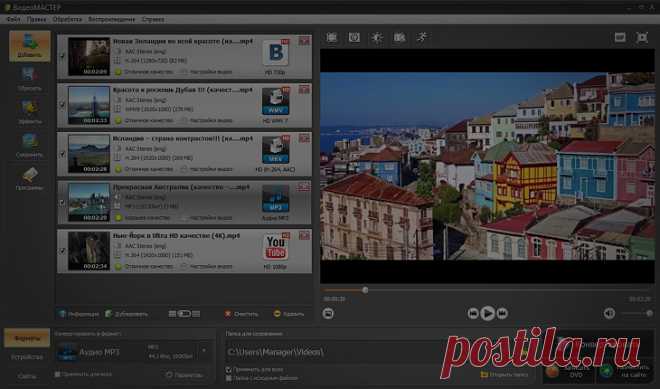Mute audio with the speaker icon

point(609,313)
